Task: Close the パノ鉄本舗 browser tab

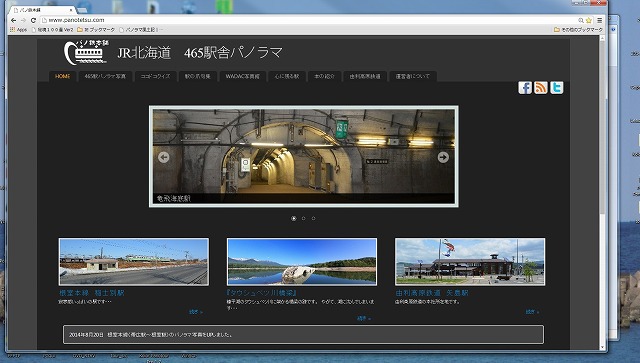Action: (x=71, y=10)
